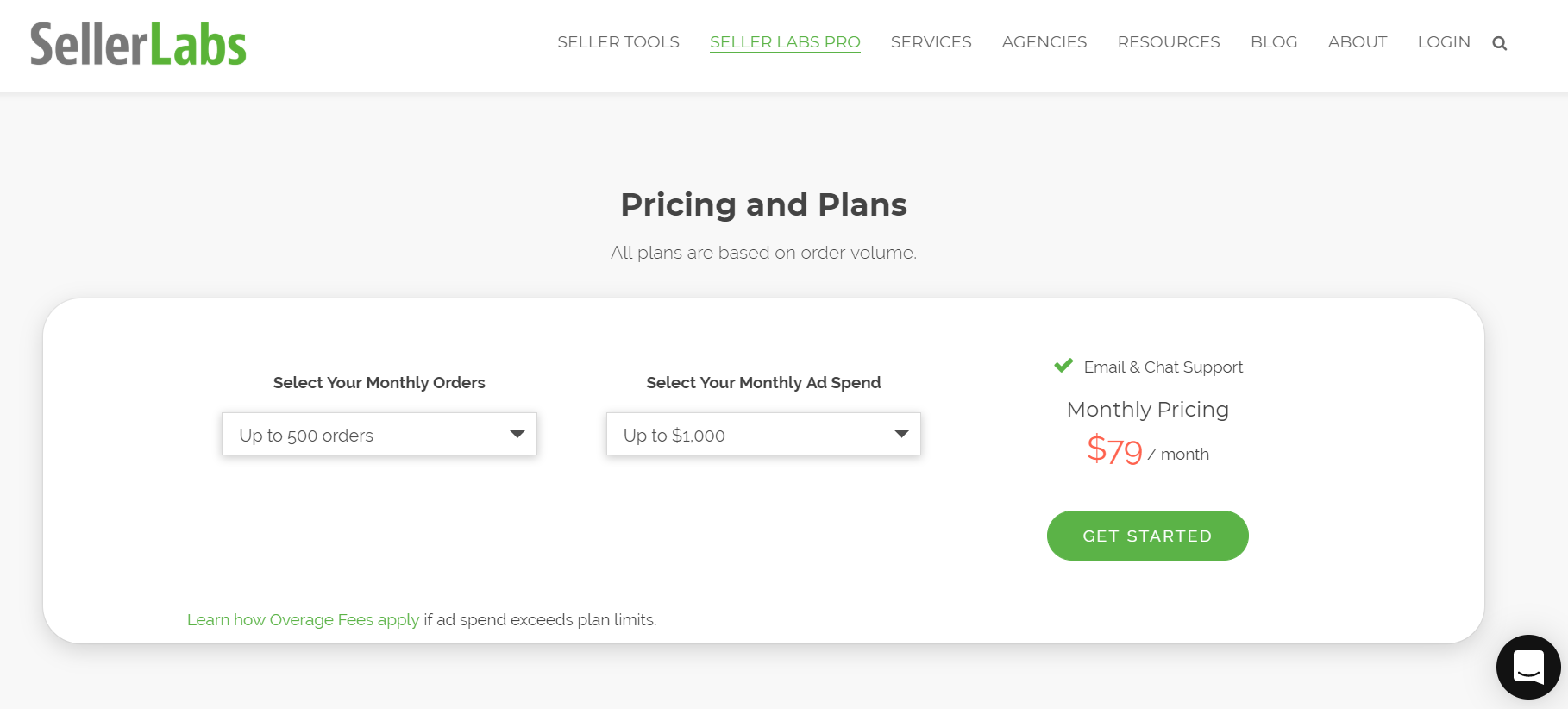
Task: Open the ABOUT page
Action: 1357,41
